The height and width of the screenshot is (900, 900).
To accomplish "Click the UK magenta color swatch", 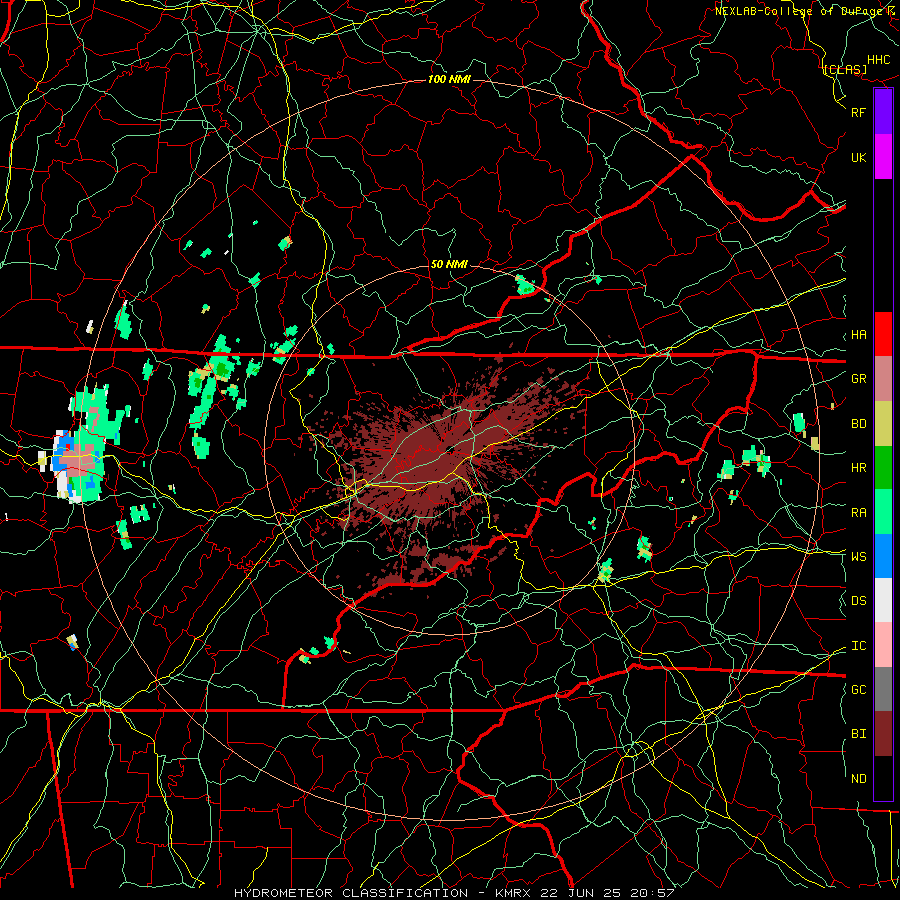I will pos(883,157).
